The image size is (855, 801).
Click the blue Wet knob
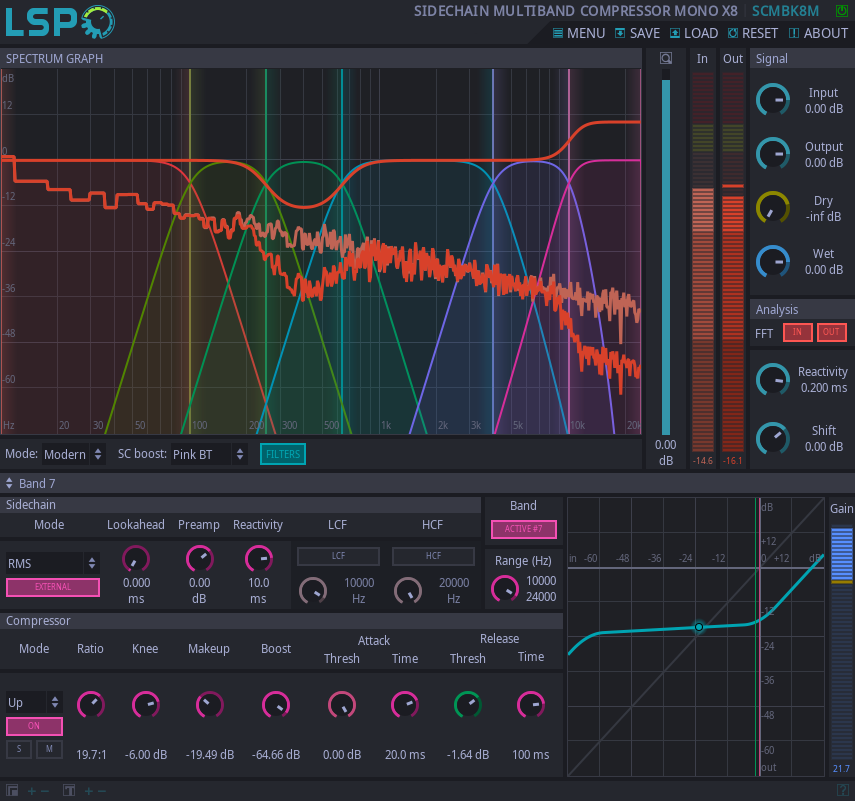(x=773, y=261)
